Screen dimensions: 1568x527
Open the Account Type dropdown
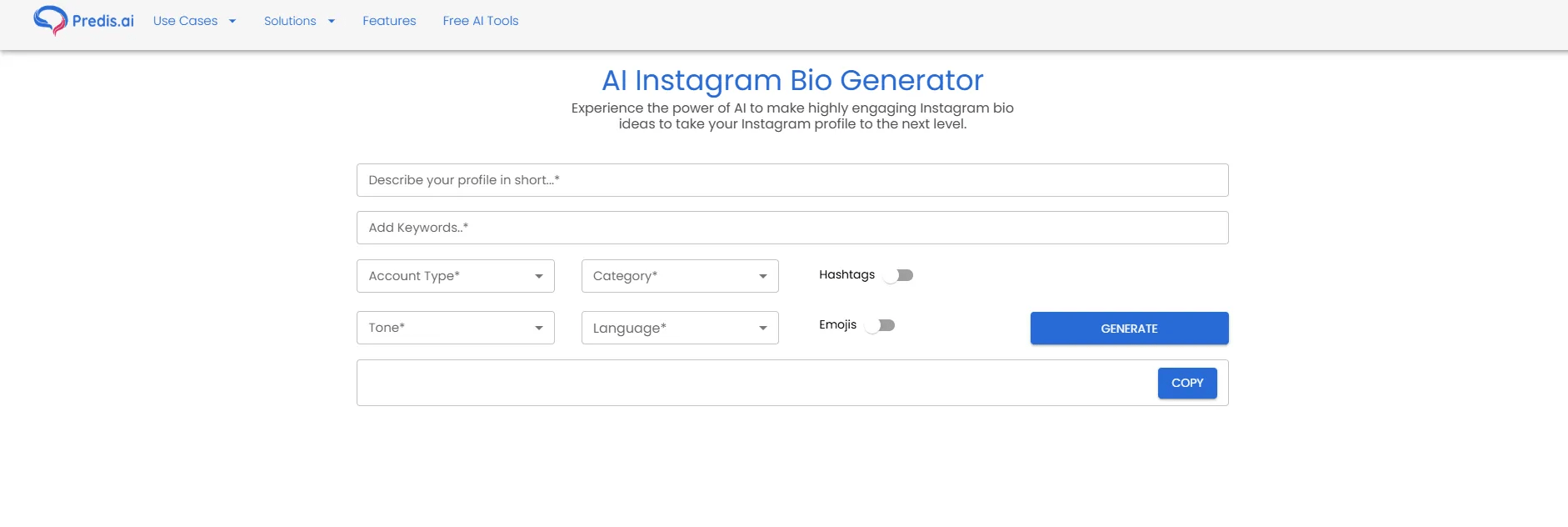[x=455, y=275]
